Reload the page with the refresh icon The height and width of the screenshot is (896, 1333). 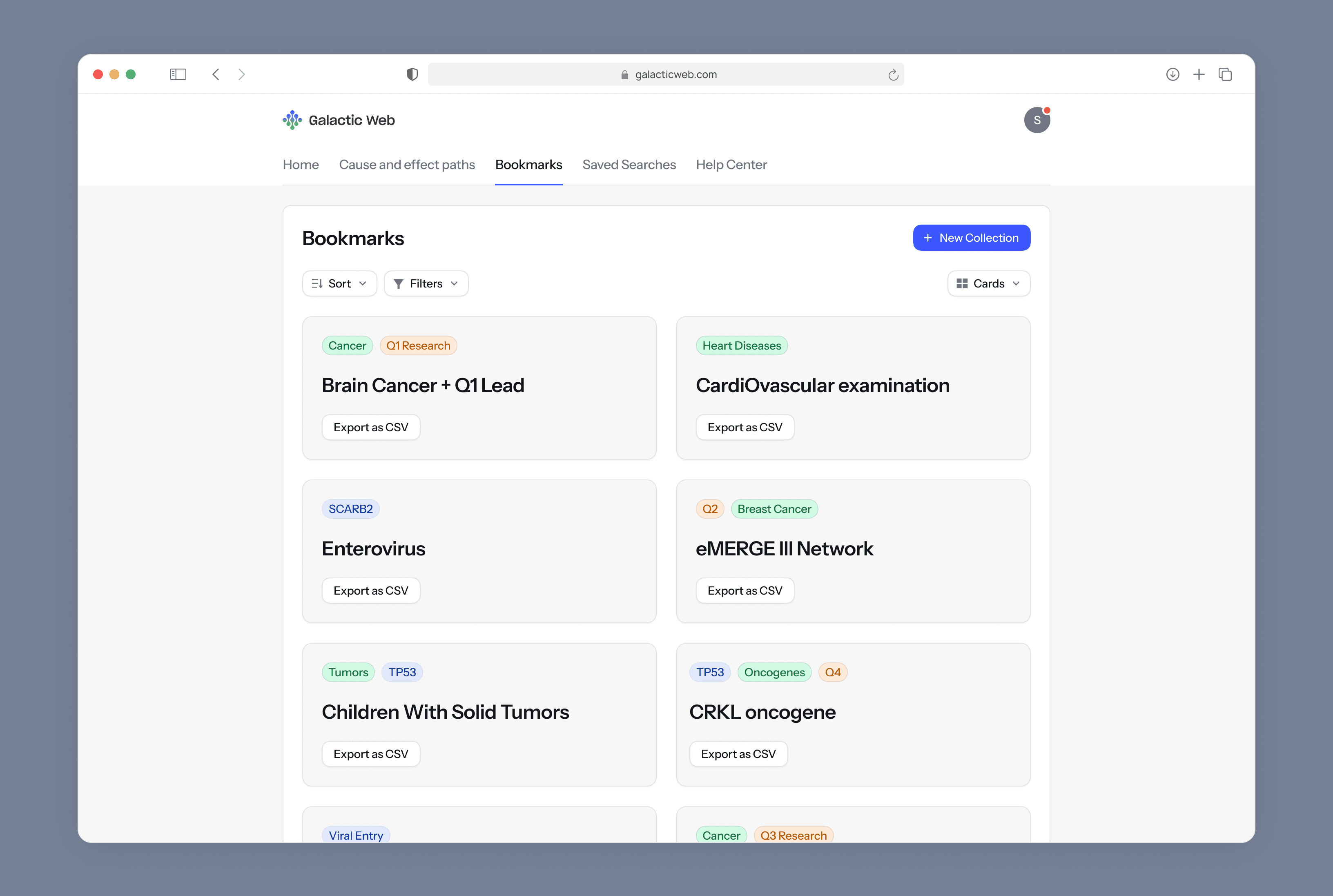(x=893, y=75)
